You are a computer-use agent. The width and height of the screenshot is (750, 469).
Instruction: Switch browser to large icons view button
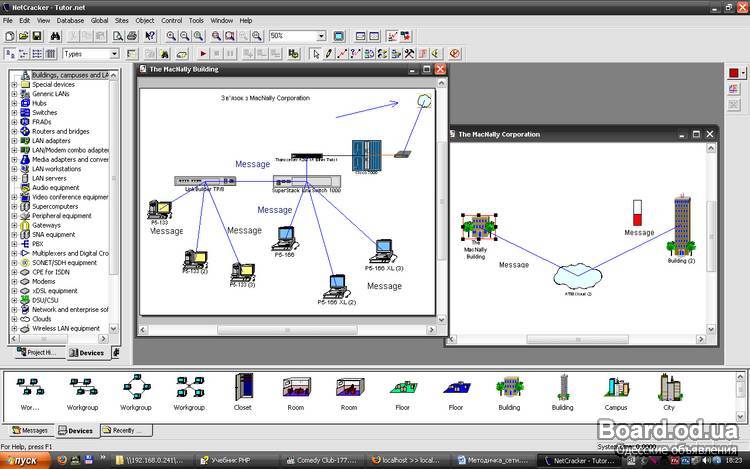click(10, 54)
